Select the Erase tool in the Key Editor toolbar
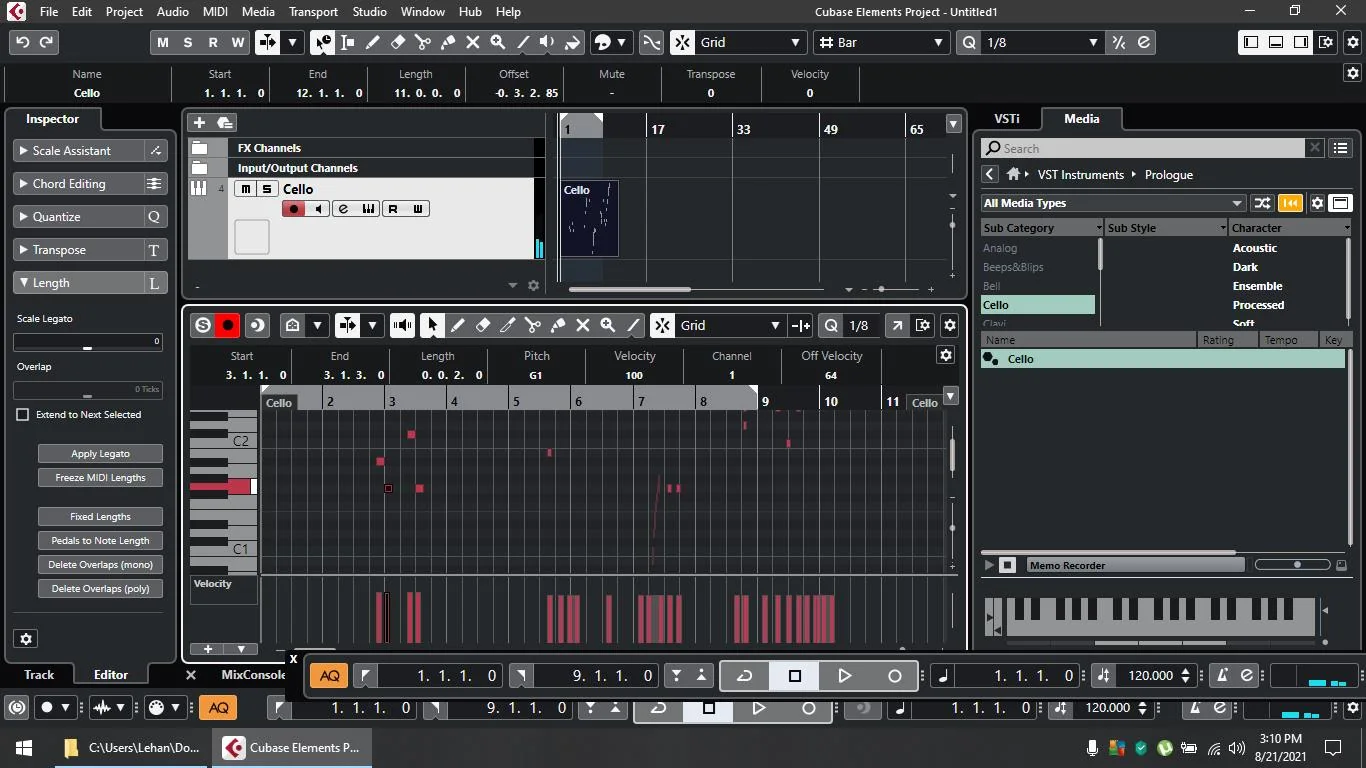Viewport: 1366px width, 768px height. click(x=483, y=325)
